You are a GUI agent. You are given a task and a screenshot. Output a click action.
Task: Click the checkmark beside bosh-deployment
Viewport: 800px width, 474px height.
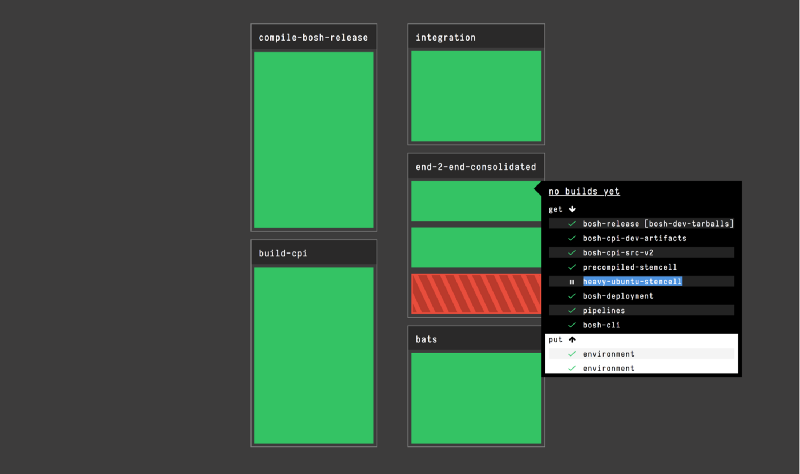coord(571,296)
